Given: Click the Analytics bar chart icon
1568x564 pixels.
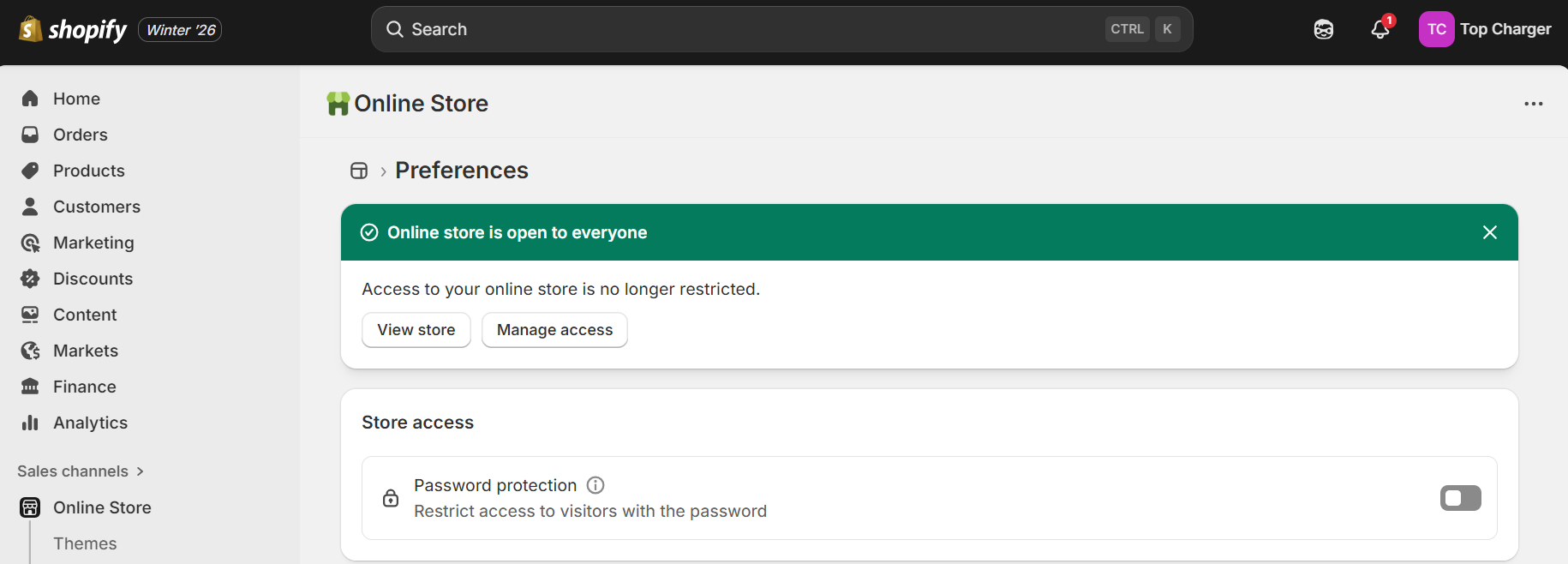Looking at the screenshot, I should pyautogui.click(x=30, y=423).
